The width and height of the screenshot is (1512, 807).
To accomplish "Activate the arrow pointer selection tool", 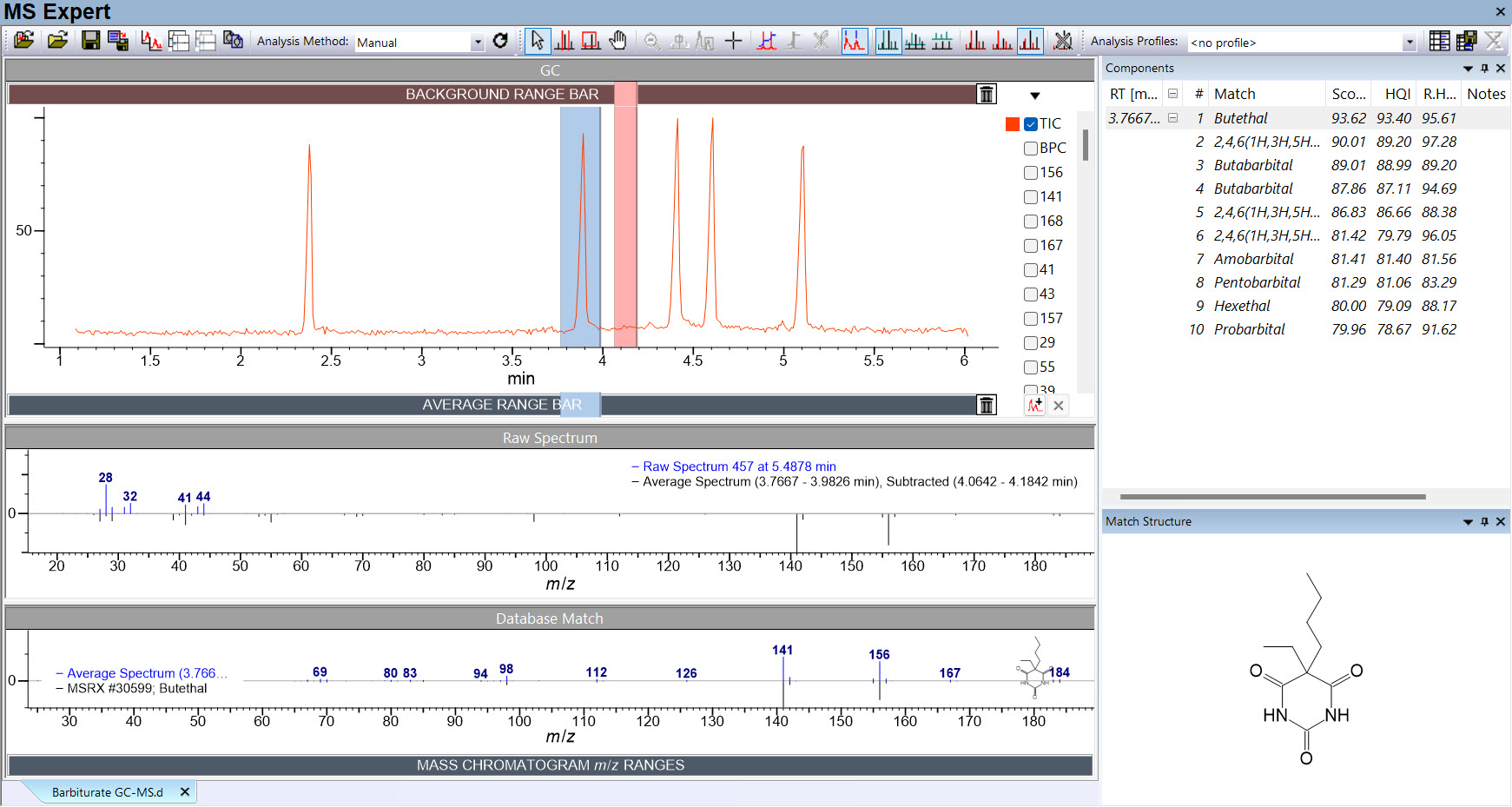I will (538, 41).
